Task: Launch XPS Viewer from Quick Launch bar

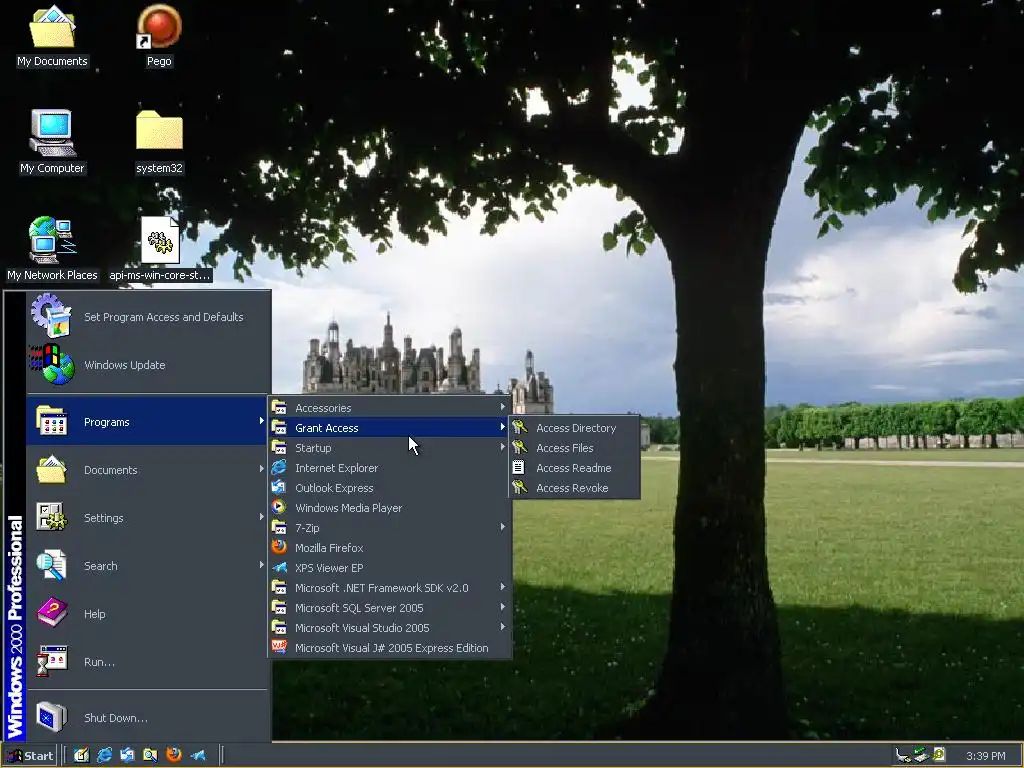Action: pyautogui.click(x=198, y=755)
